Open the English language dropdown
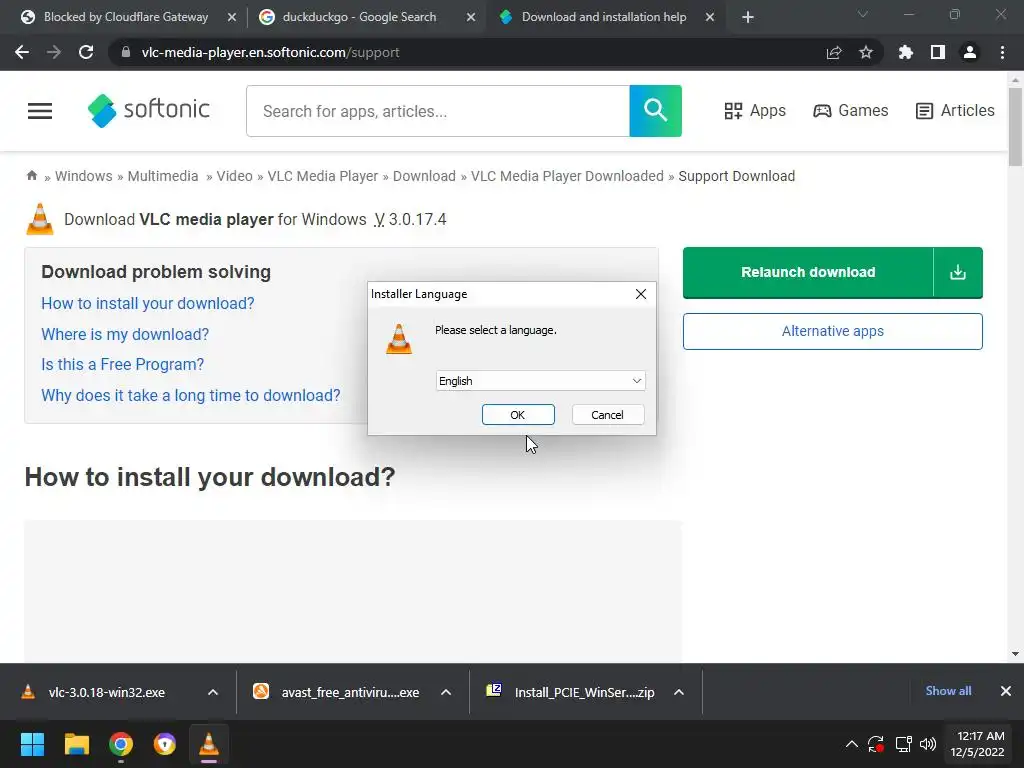 pyautogui.click(x=540, y=381)
